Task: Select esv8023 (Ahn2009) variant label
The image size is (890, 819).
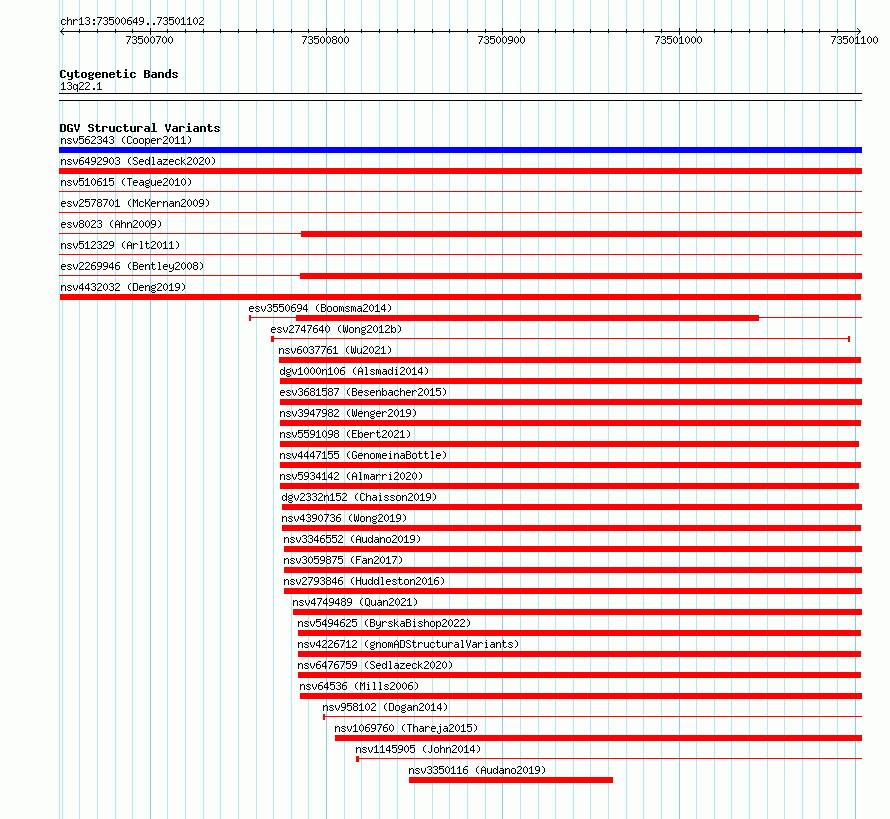Action: tap(111, 224)
